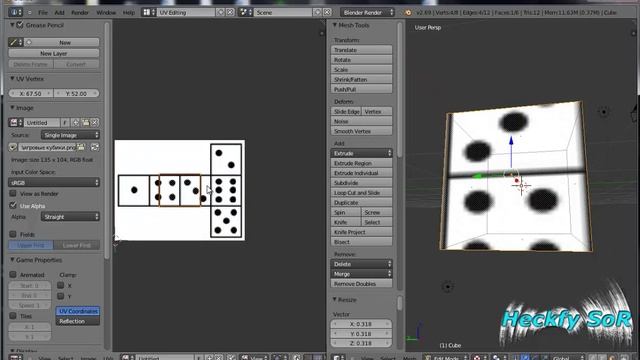Add a new screen layout with plus icon
640x360 pixels.
tap(220, 13)
